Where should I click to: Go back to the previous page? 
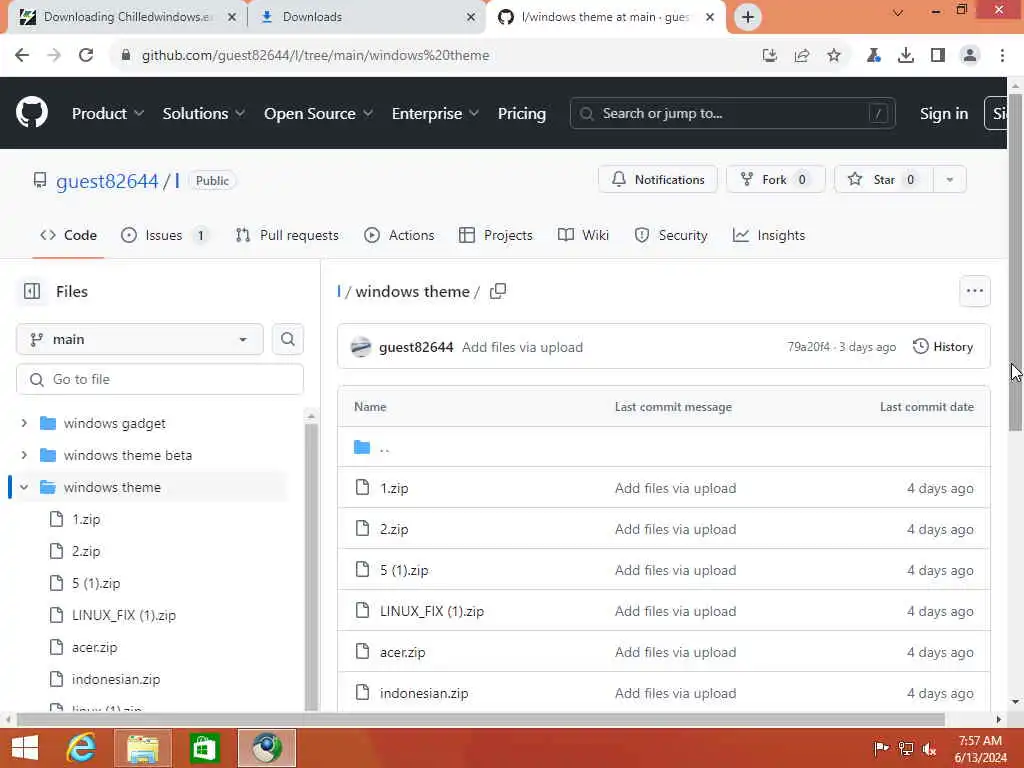[22, 56]
